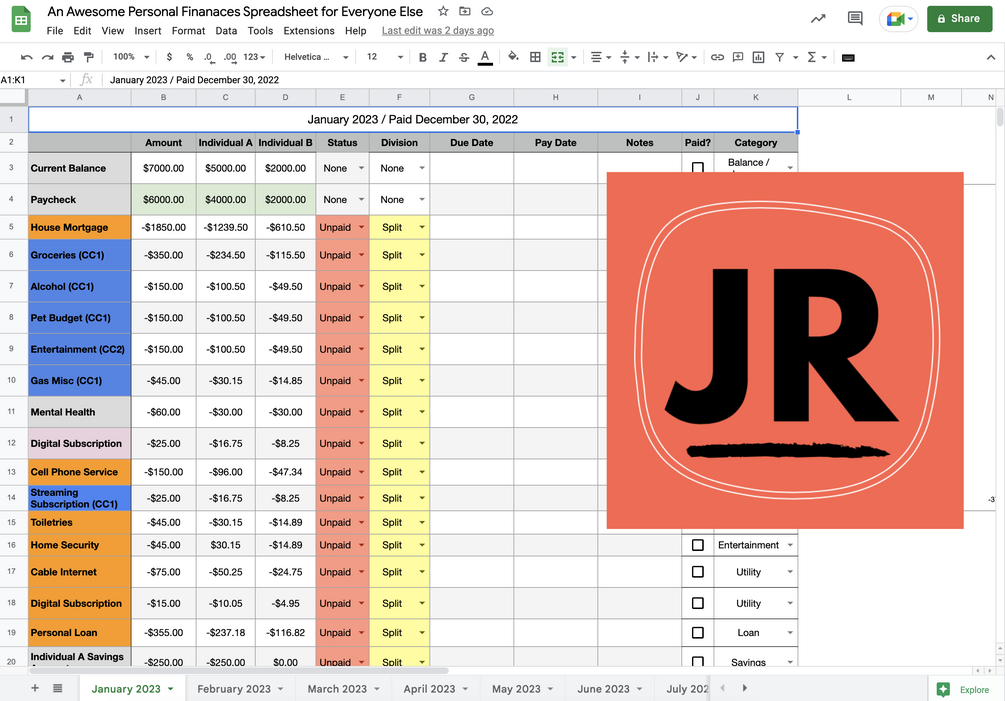1005x701 pixels.
Task: Open comment history icon
Action: 855,19
